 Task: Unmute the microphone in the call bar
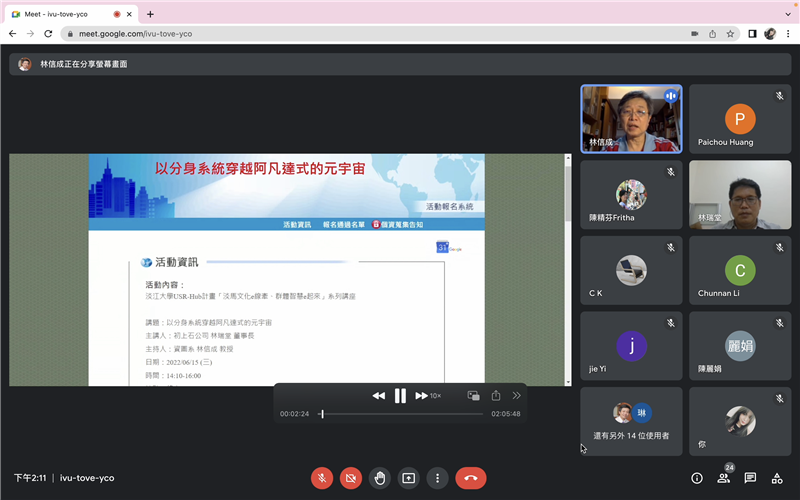tap(321, 478)
